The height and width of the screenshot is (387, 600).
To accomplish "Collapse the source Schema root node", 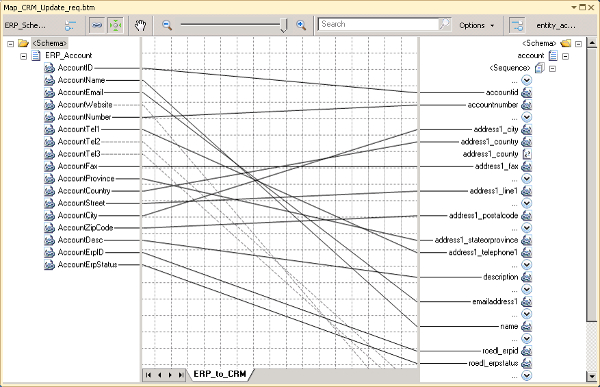I will point(11,44).
